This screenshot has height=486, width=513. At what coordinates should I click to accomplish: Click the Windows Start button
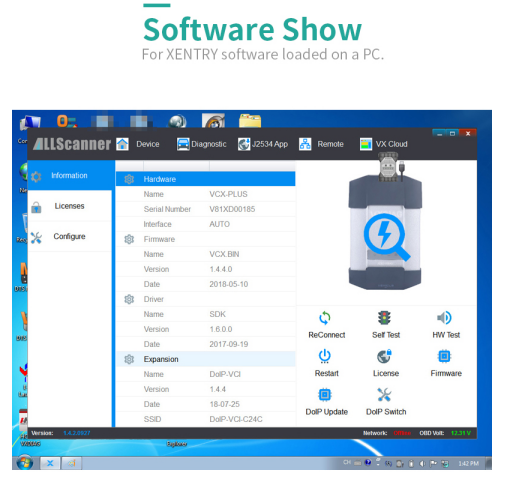25,463
